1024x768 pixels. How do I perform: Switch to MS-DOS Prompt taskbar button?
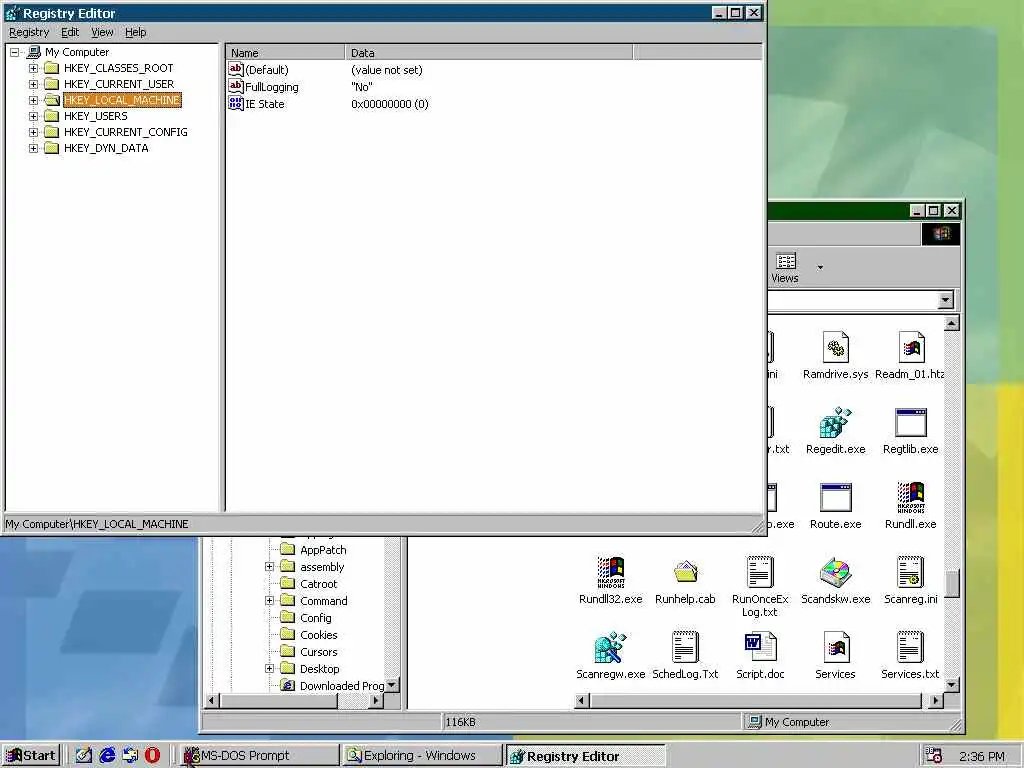(x=259, y=756)
